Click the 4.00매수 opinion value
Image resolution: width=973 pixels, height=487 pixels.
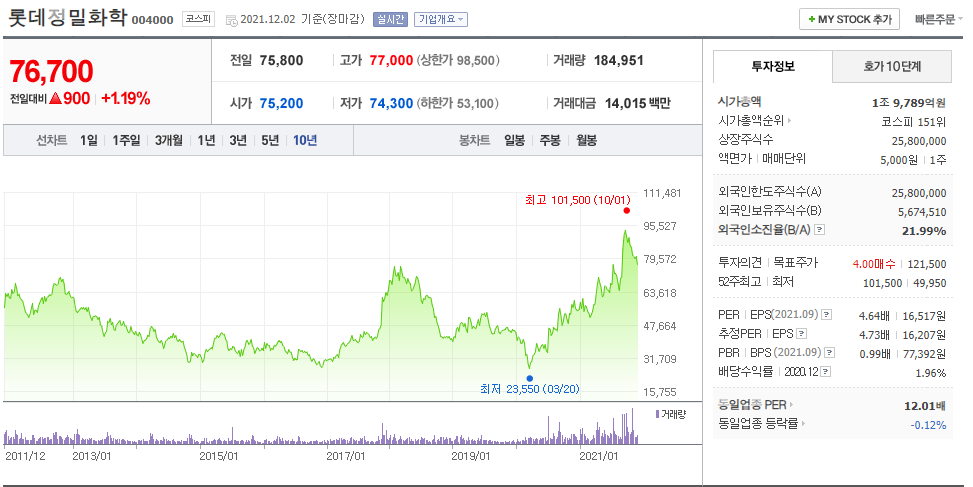874,264
